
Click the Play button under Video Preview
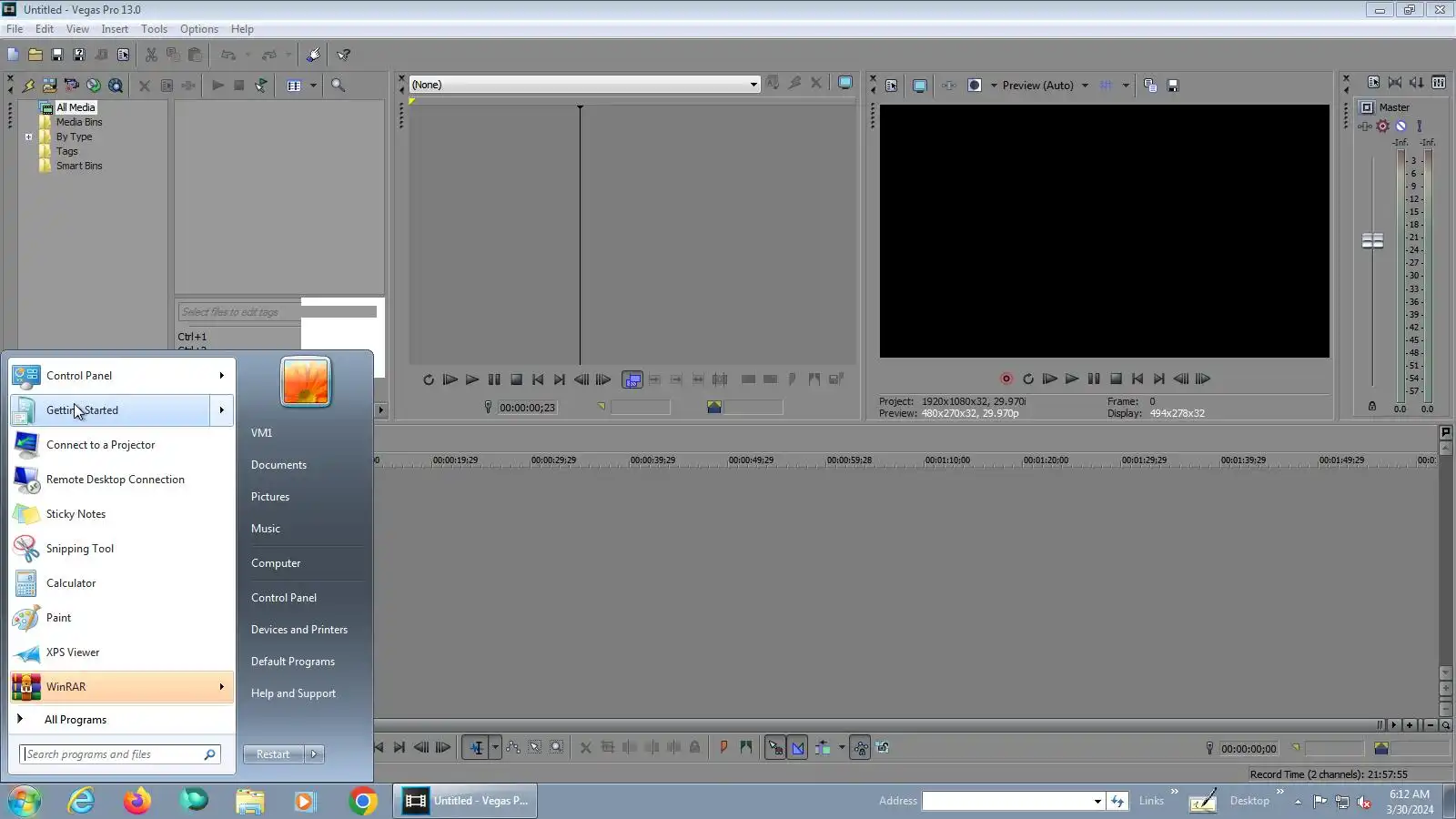coord(1072,379)
